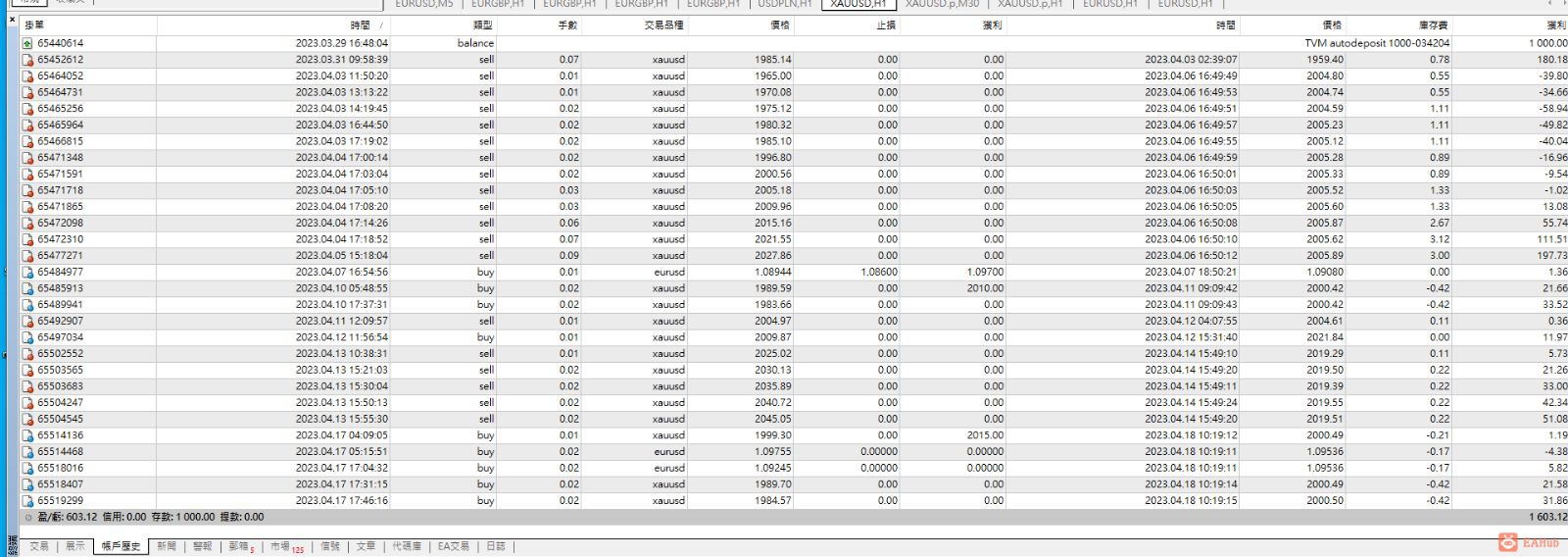Click the stop loss value 1.08600

[878, 272]
